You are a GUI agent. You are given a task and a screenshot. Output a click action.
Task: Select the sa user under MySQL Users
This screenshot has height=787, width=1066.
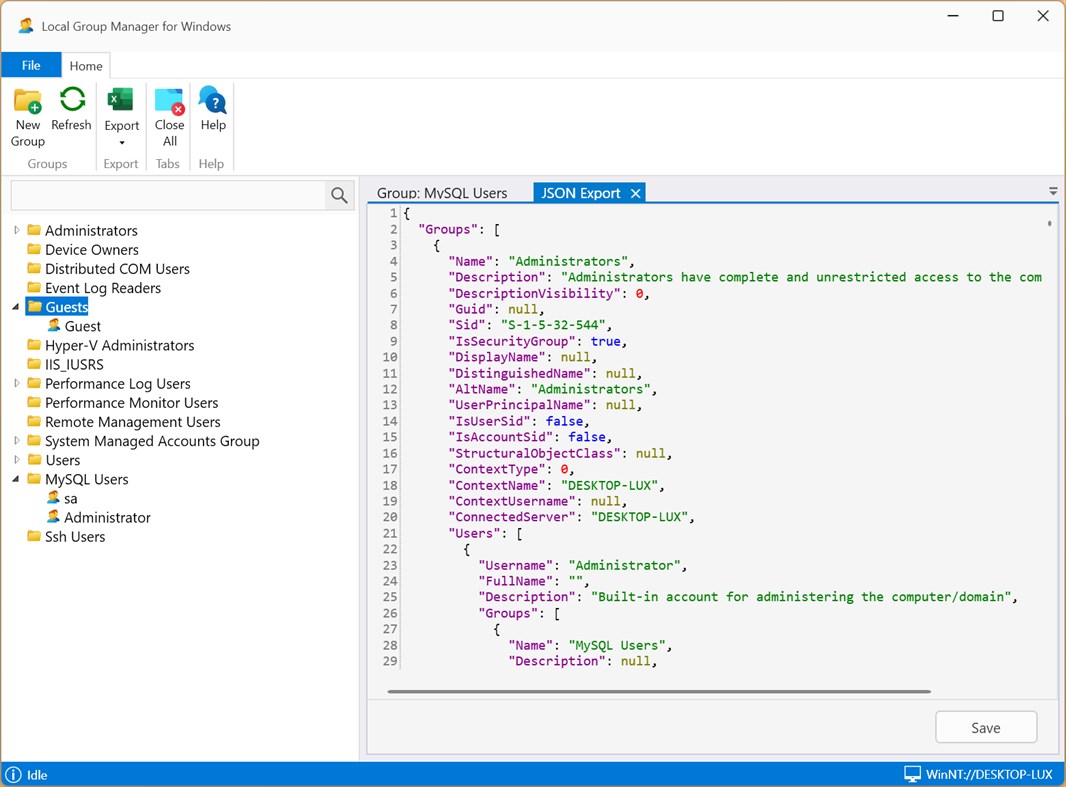70,498
